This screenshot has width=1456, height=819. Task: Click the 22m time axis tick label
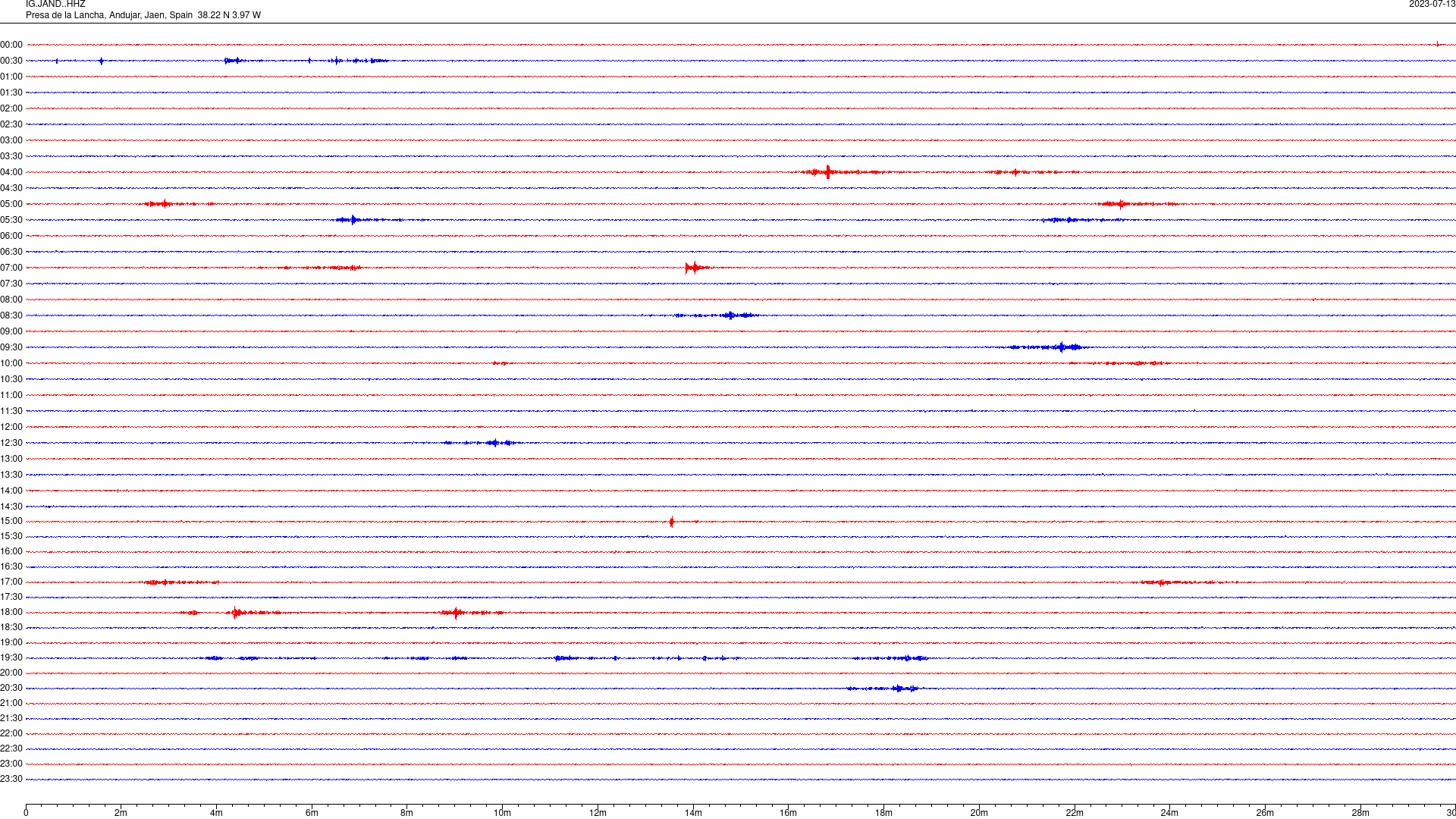click(x=1075, y=813)
